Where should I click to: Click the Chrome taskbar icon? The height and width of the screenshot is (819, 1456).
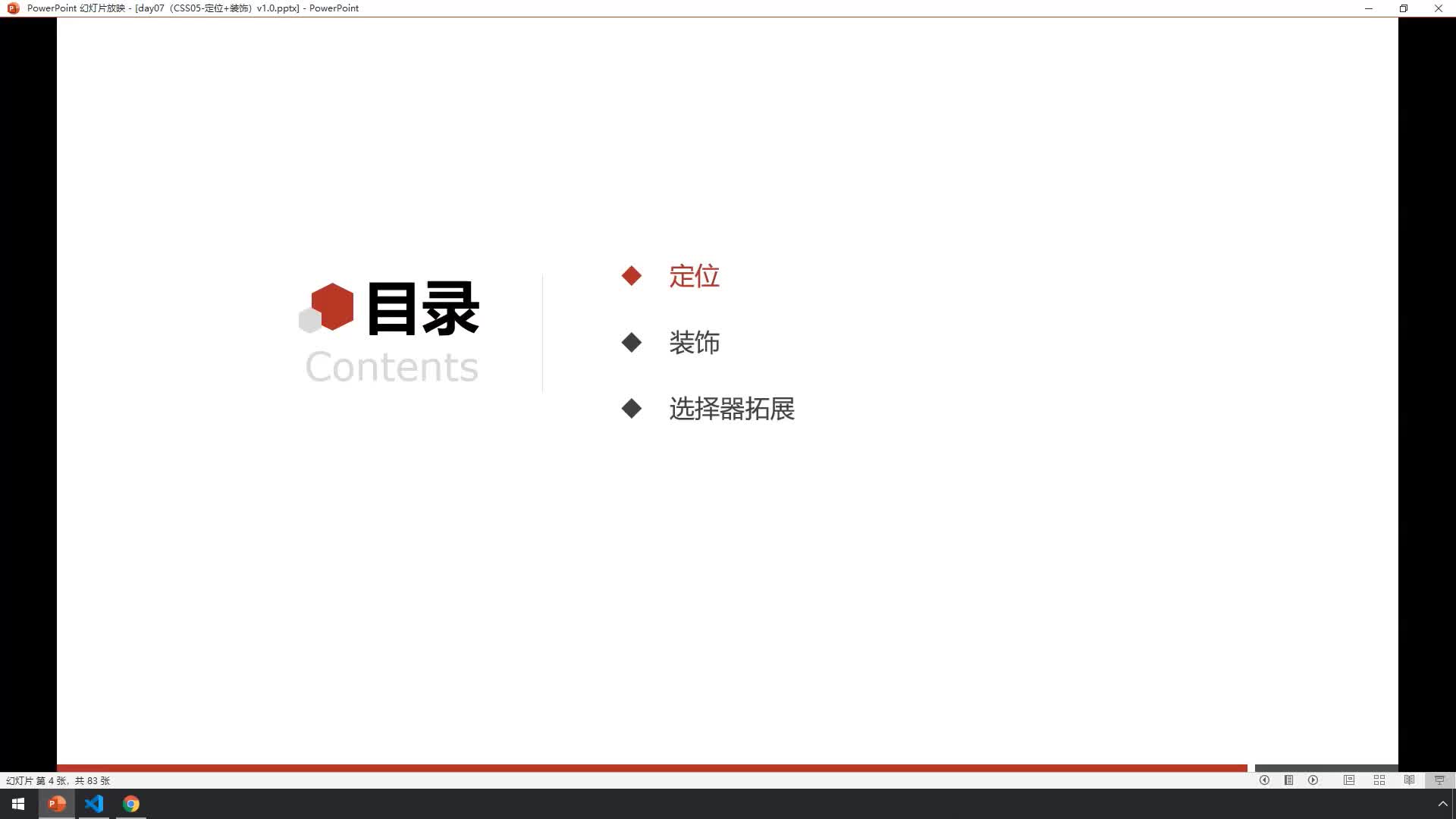tap(131, 804)
